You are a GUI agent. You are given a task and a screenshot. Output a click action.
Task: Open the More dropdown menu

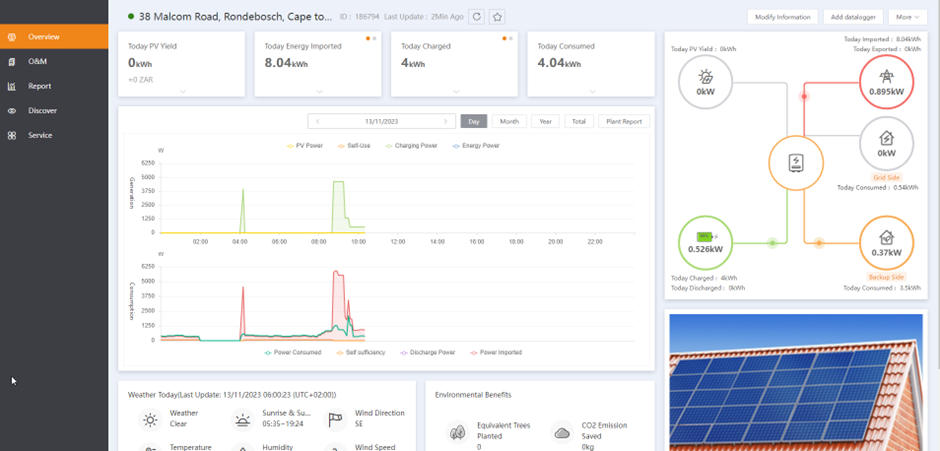point(906,17)
